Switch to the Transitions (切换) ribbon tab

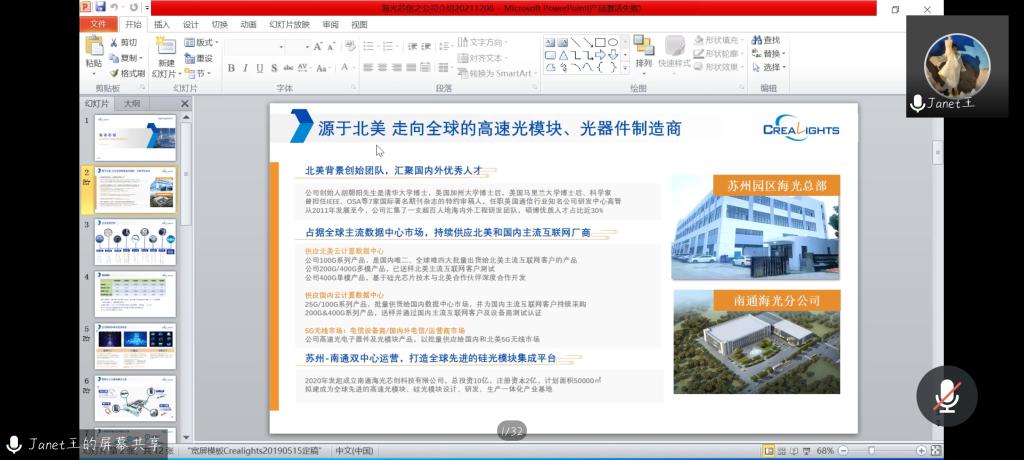click(219, 25)
